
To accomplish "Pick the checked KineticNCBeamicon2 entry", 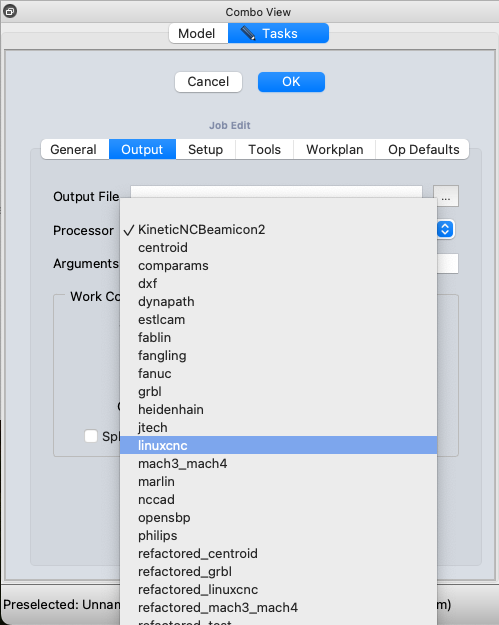I will coord(278,230).
